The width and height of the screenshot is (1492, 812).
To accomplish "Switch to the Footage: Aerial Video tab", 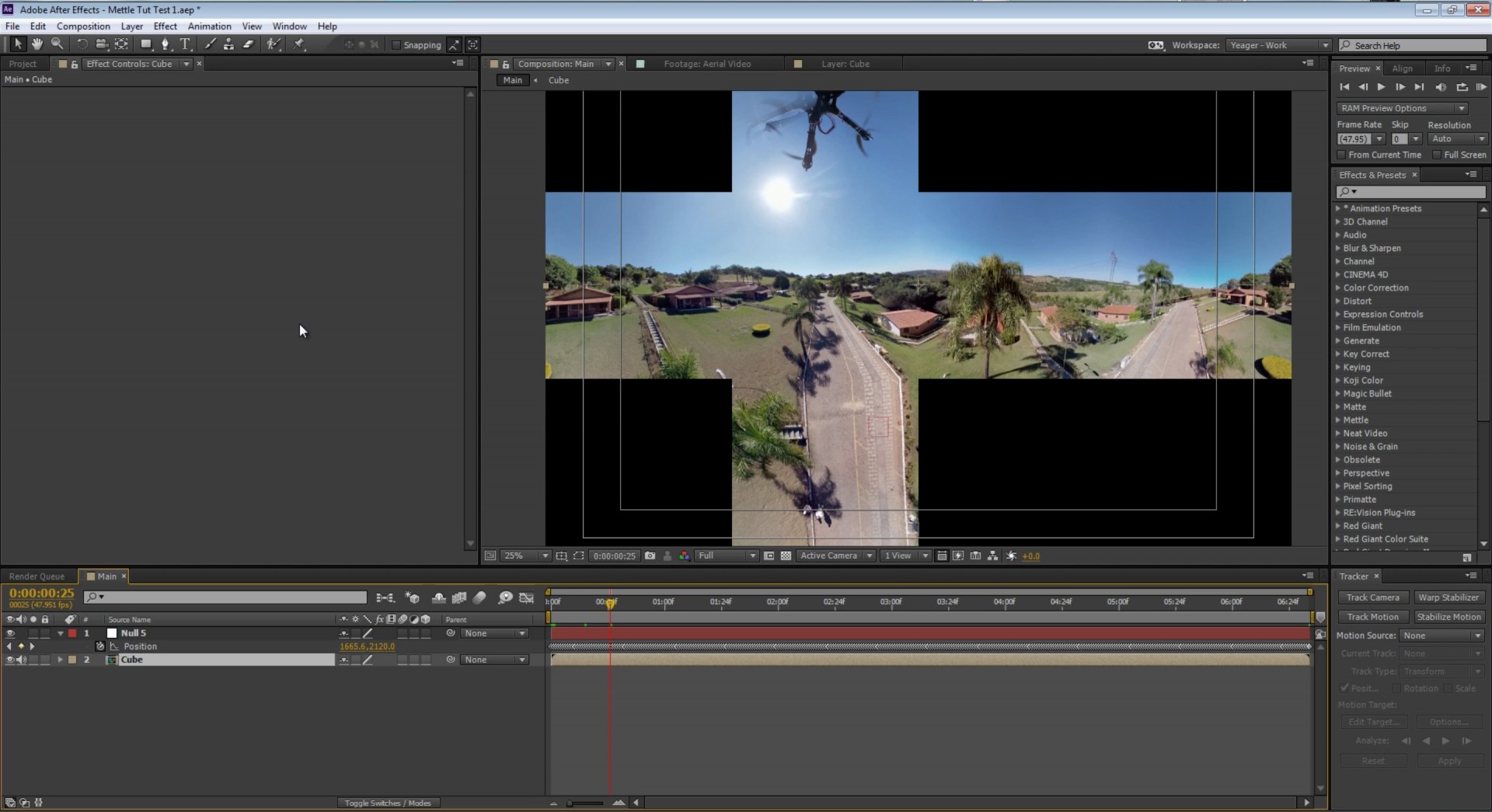I will point(707,64).
